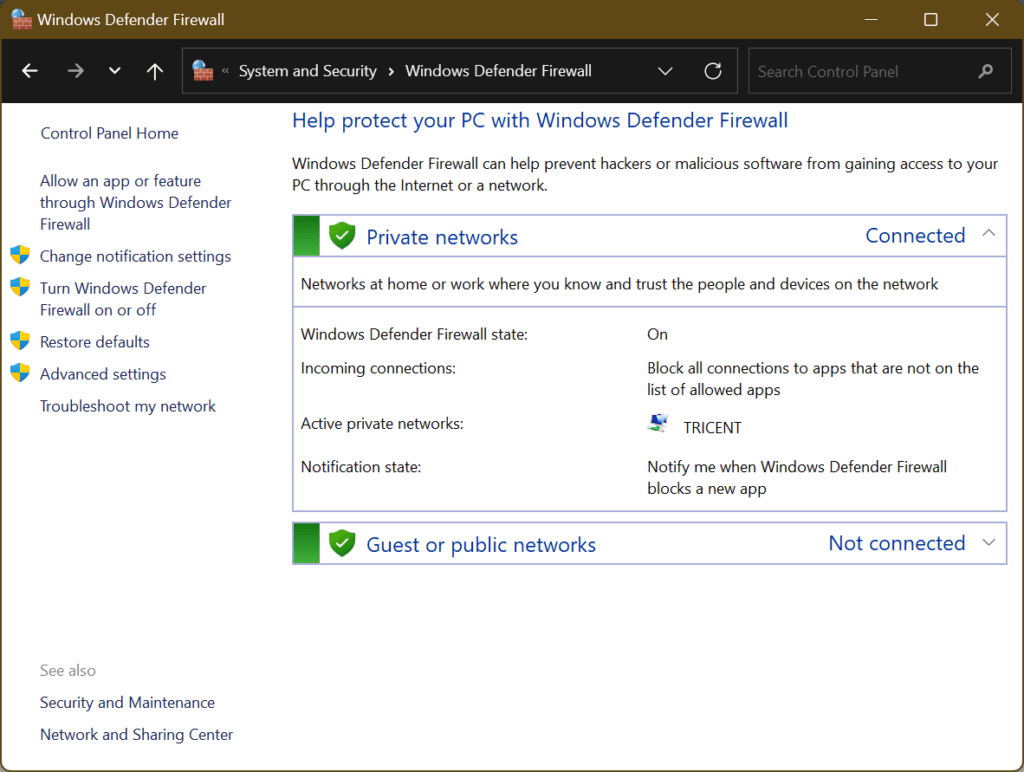Click the UAC shield beside Change notification settings
The width and height of the screenshot is (1024, 772).
click(x=20, y=254)
